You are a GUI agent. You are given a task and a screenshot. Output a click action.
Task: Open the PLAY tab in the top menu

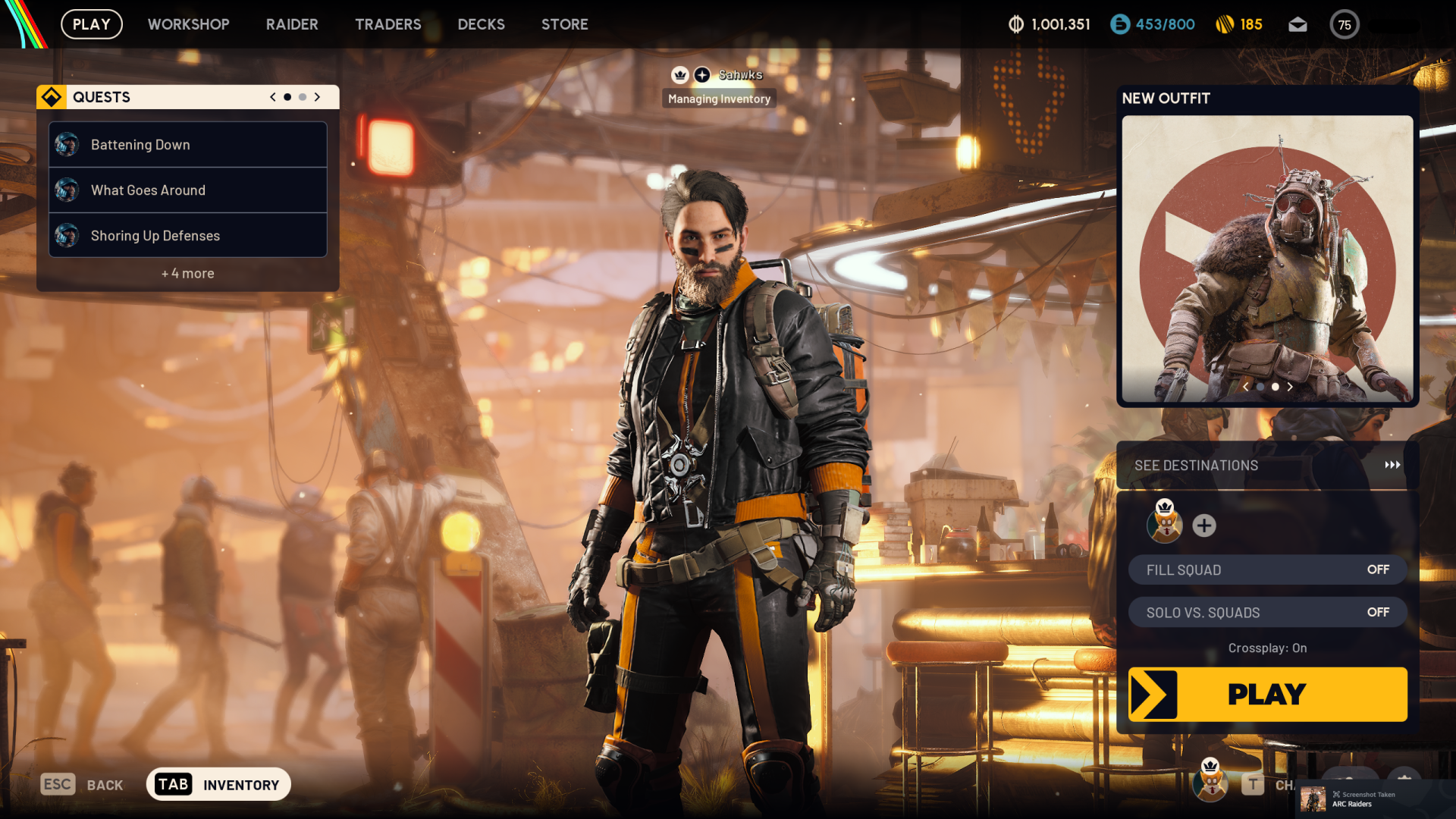coord(92,24)
